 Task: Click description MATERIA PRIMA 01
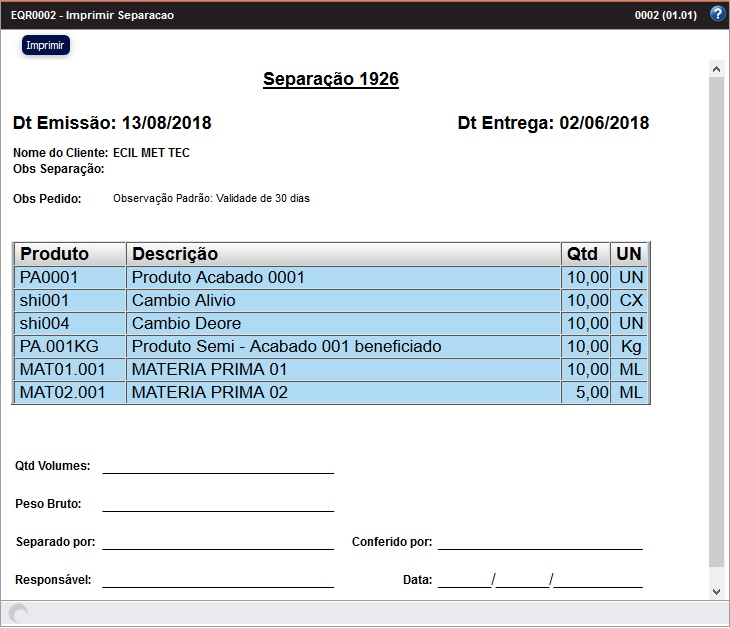(x=210, y=369)
